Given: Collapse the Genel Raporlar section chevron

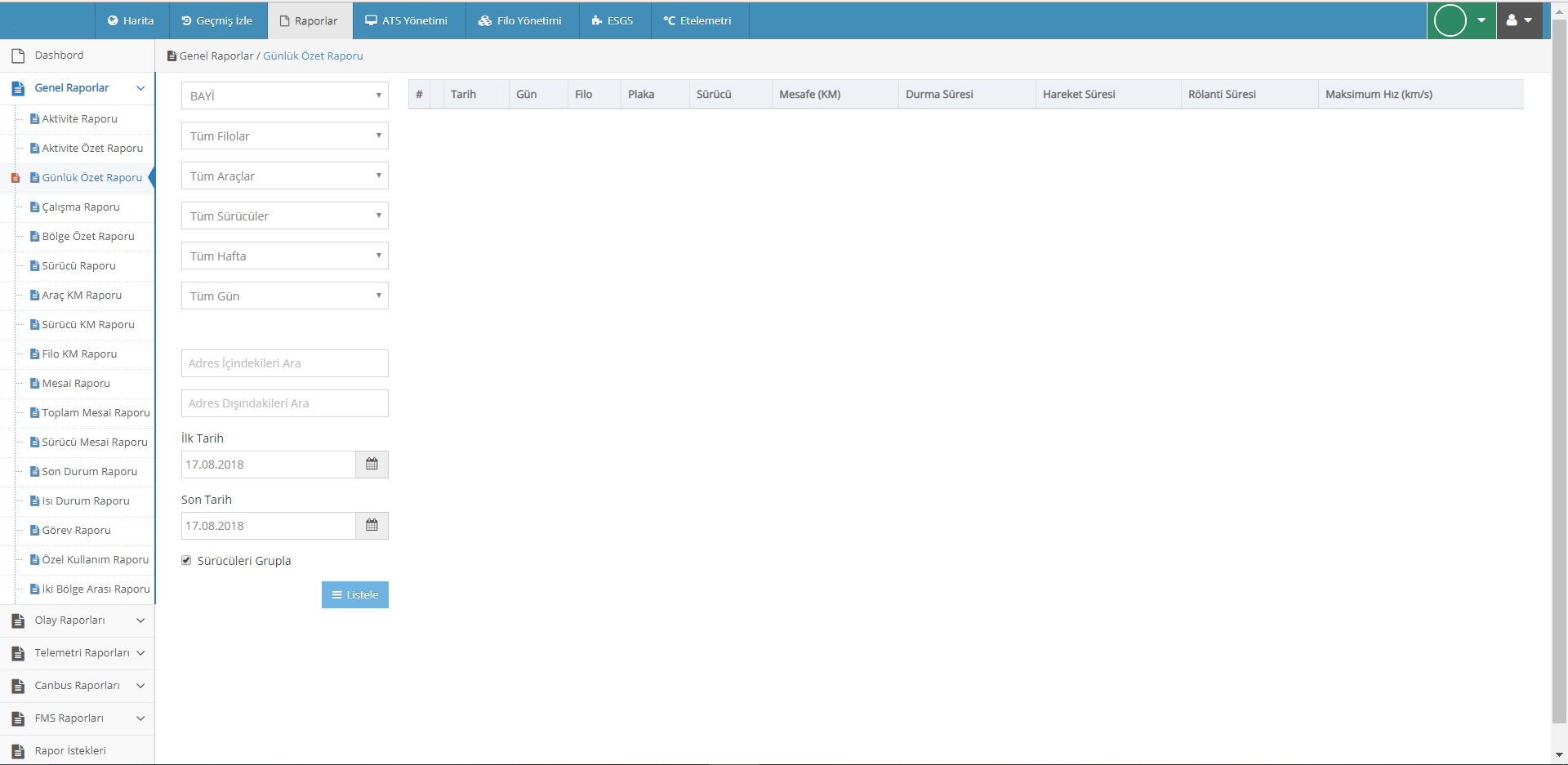Looking at the screenshot, I should [140, 88].
